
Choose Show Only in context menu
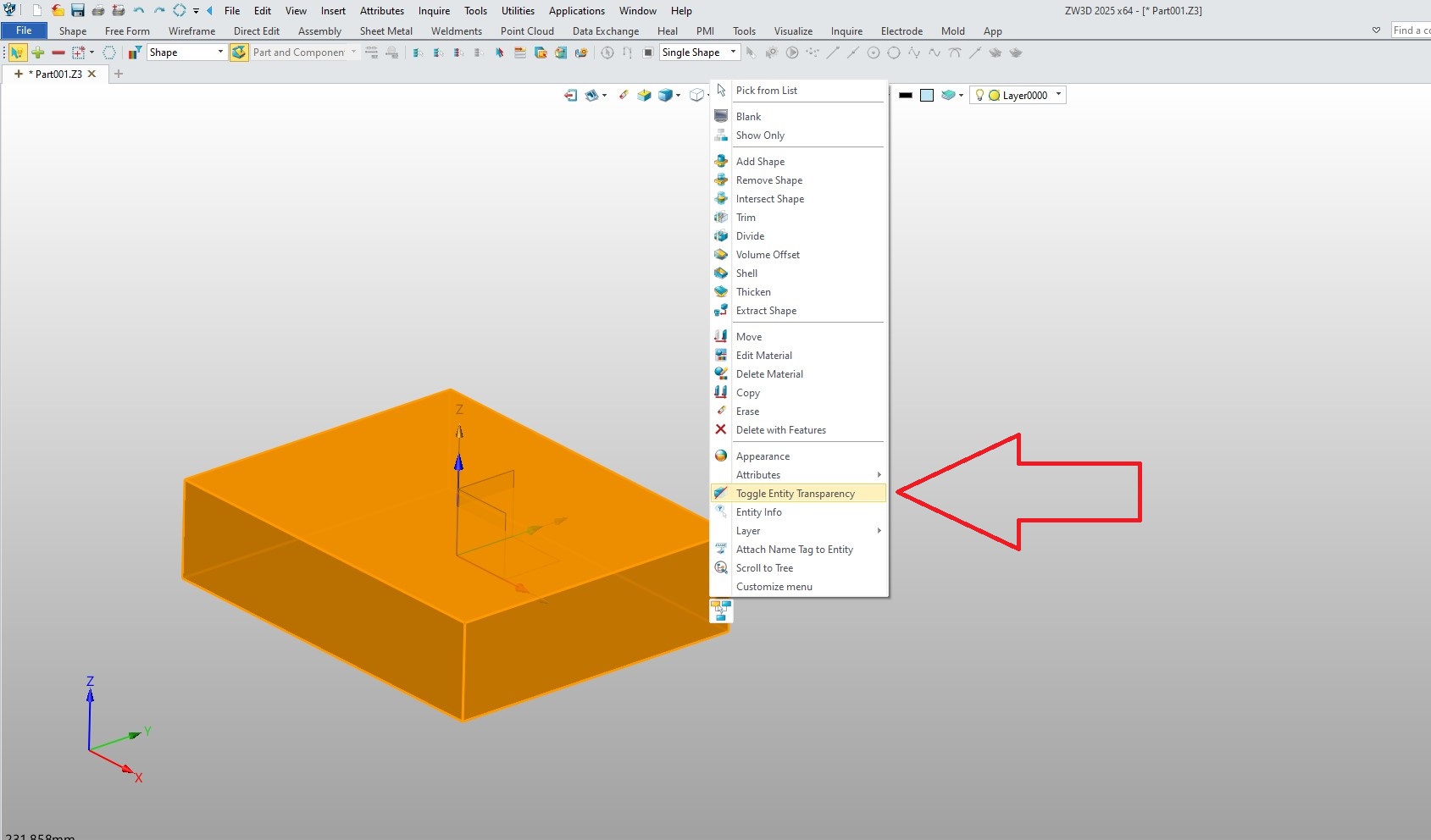799,135
